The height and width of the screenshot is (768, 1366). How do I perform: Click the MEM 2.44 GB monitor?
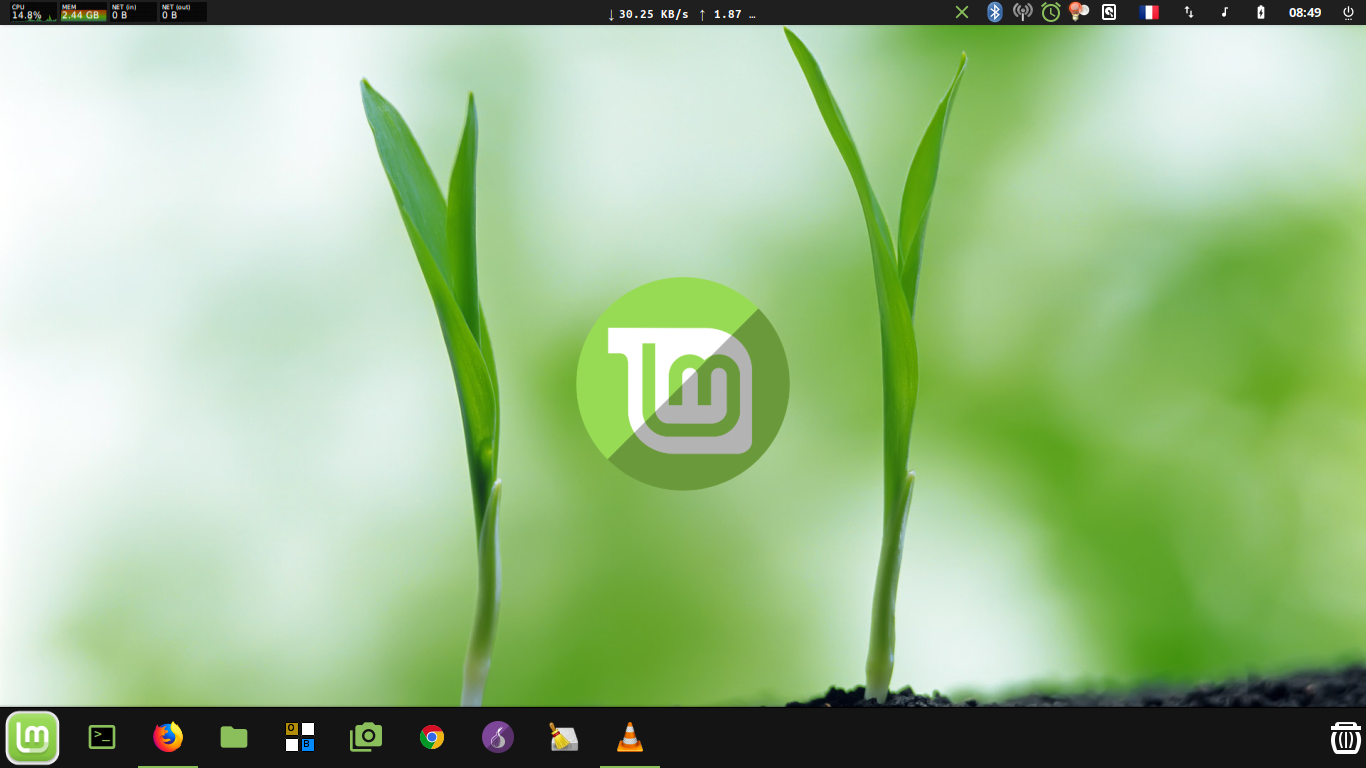pos(84,12)
